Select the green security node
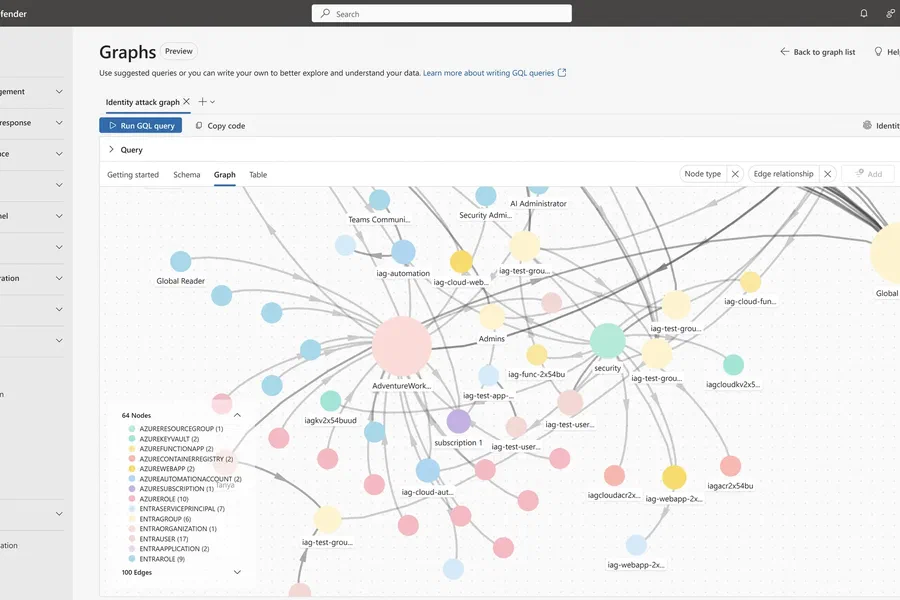Viewport: 900px width, 600px height. tap(607, 341)
